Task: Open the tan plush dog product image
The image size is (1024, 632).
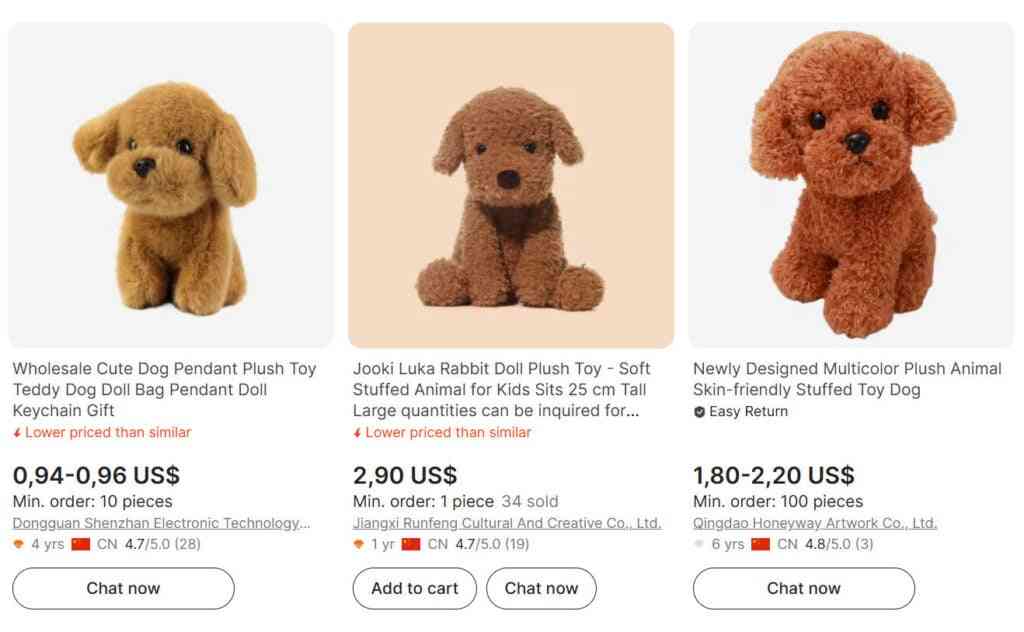Action: click(171, 185)
